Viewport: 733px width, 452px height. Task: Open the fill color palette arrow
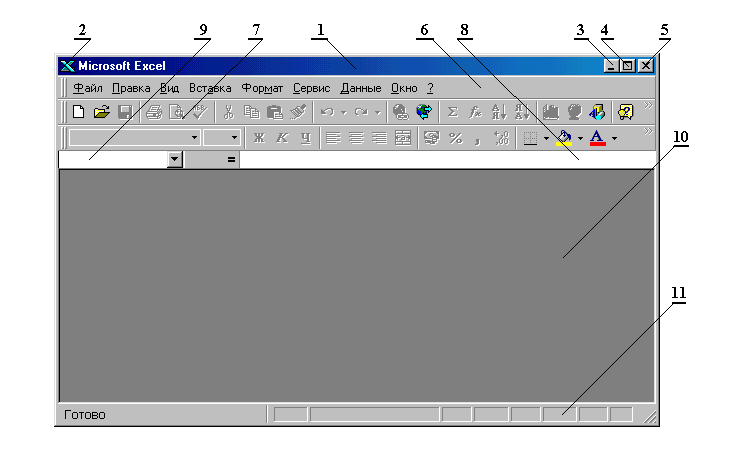pyautogui.click(x=580, y=138)
